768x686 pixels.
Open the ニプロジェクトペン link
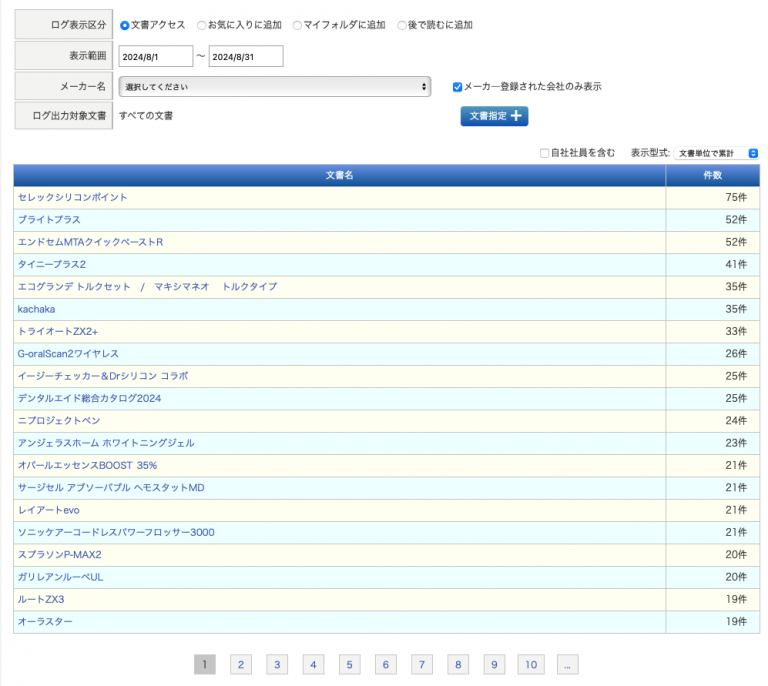[x=59, y=421]
